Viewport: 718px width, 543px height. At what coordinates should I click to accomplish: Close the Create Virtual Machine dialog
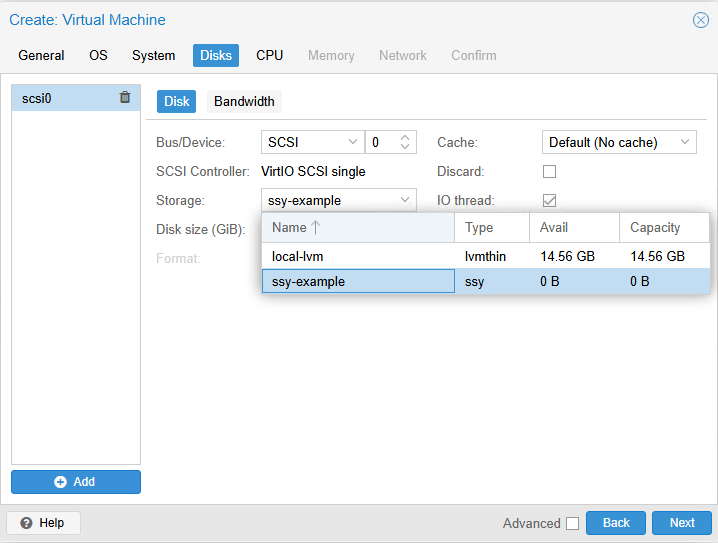(x=700, y=20)
